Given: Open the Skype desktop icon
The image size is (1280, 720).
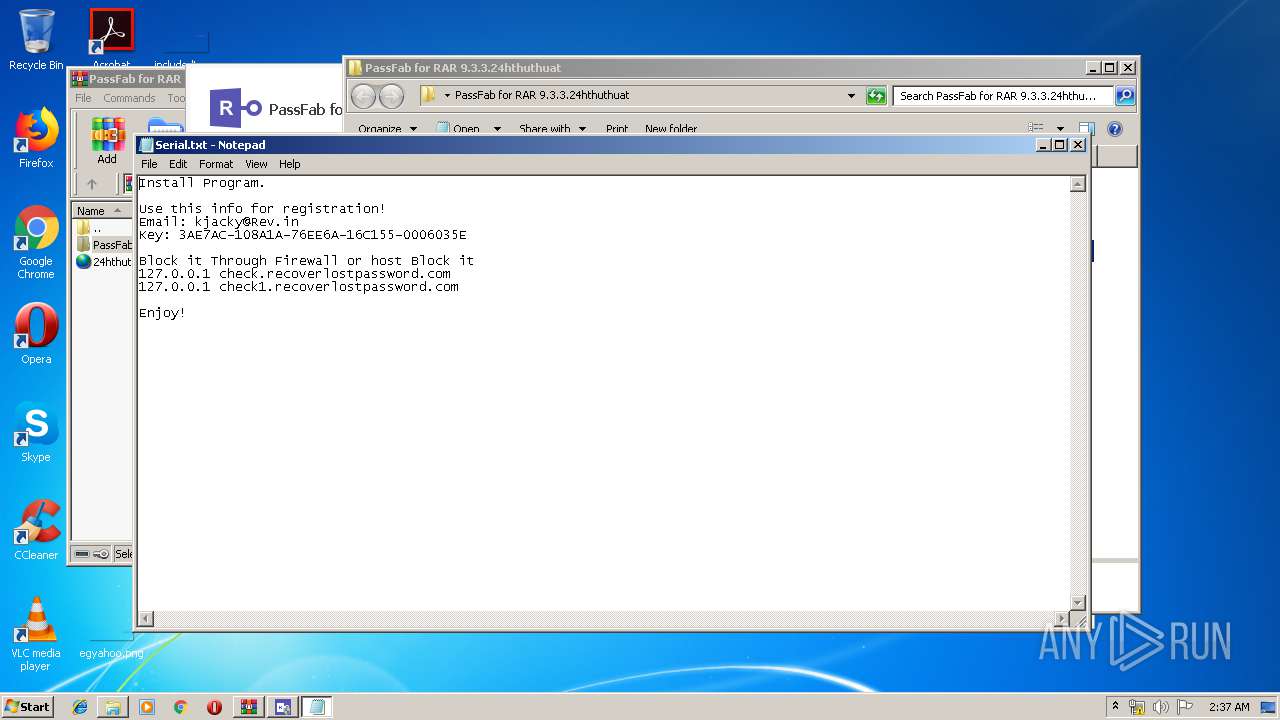Looking at the screenshot, I should coord(36,432).
